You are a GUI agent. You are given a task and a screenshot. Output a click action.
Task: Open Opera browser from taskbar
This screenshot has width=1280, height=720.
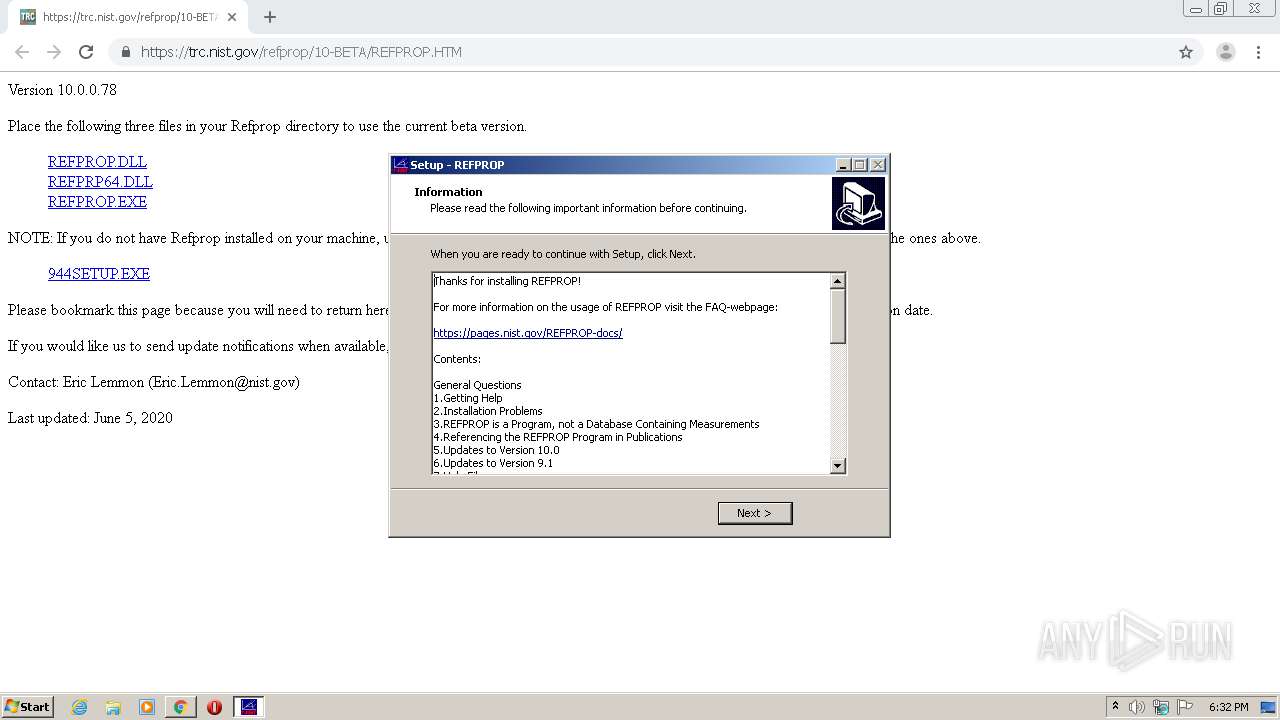point(214,707)
